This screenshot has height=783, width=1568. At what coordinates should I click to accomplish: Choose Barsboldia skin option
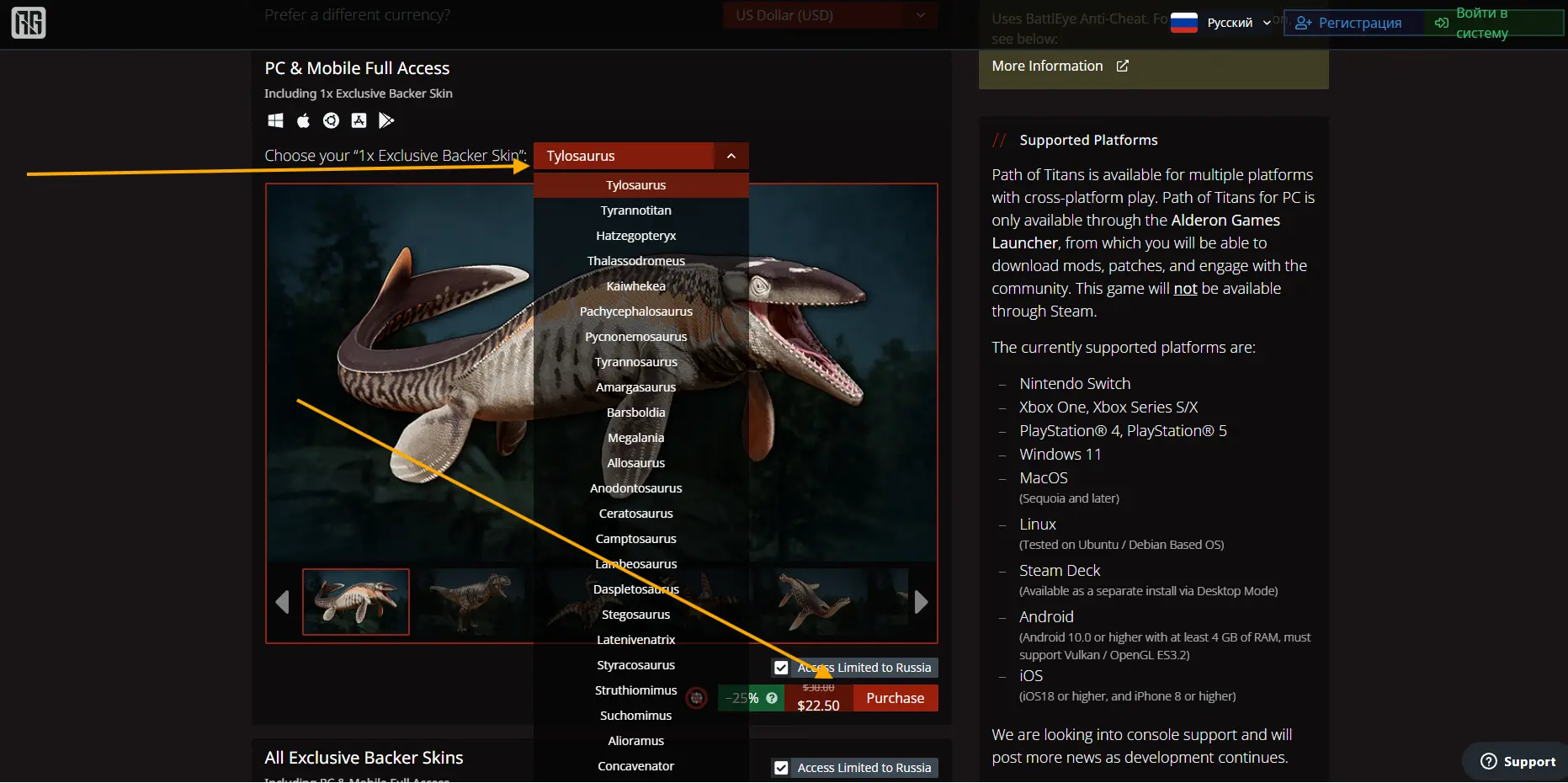coord(641,413)
